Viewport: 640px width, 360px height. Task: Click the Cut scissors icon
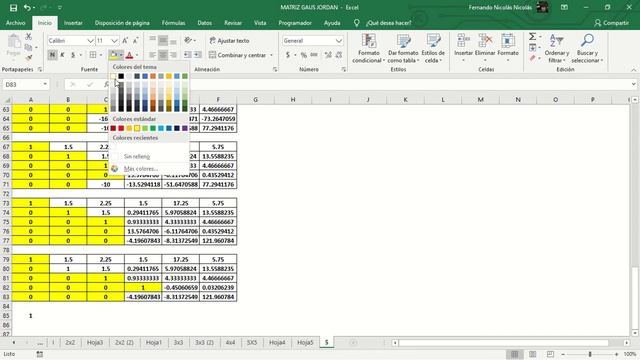coord(28,37)
